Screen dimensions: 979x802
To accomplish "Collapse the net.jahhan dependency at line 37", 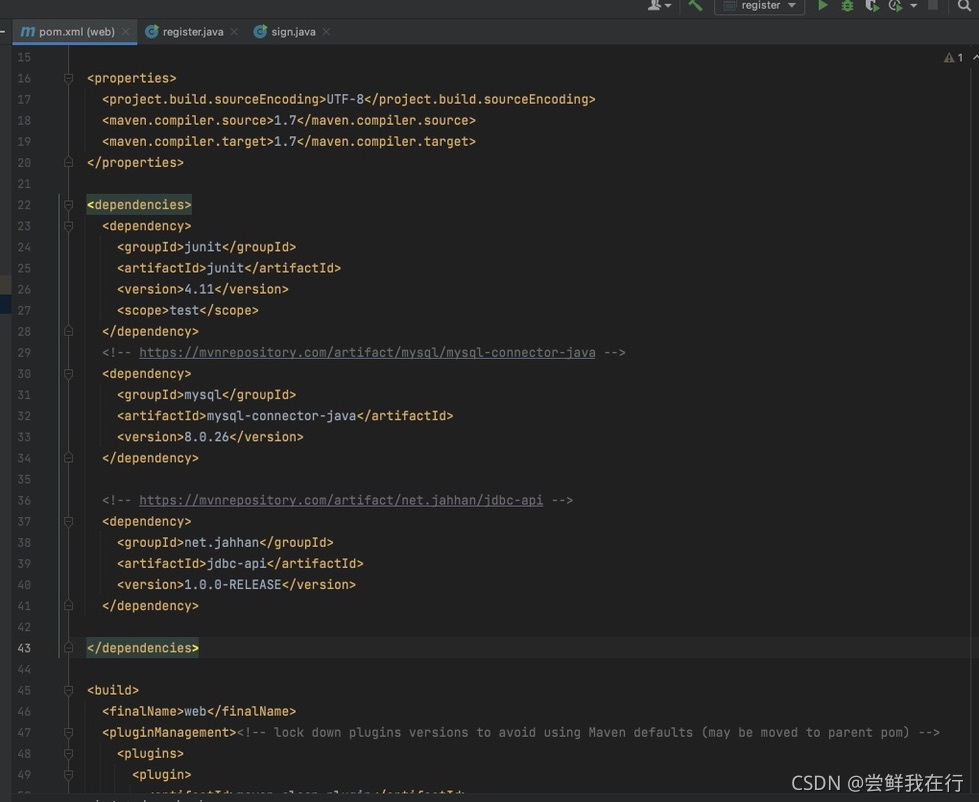I will coord(69,522).
